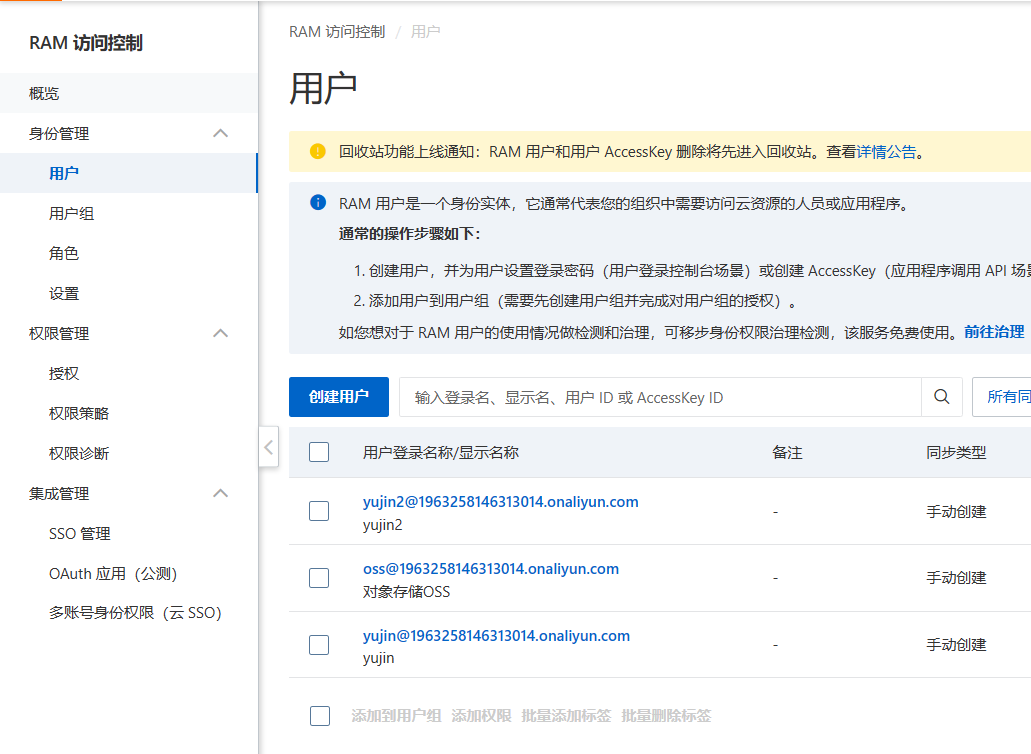Collapse the 身份管理 section
This screenshot has width=1031, height=754.
click(x=220, y=133)
